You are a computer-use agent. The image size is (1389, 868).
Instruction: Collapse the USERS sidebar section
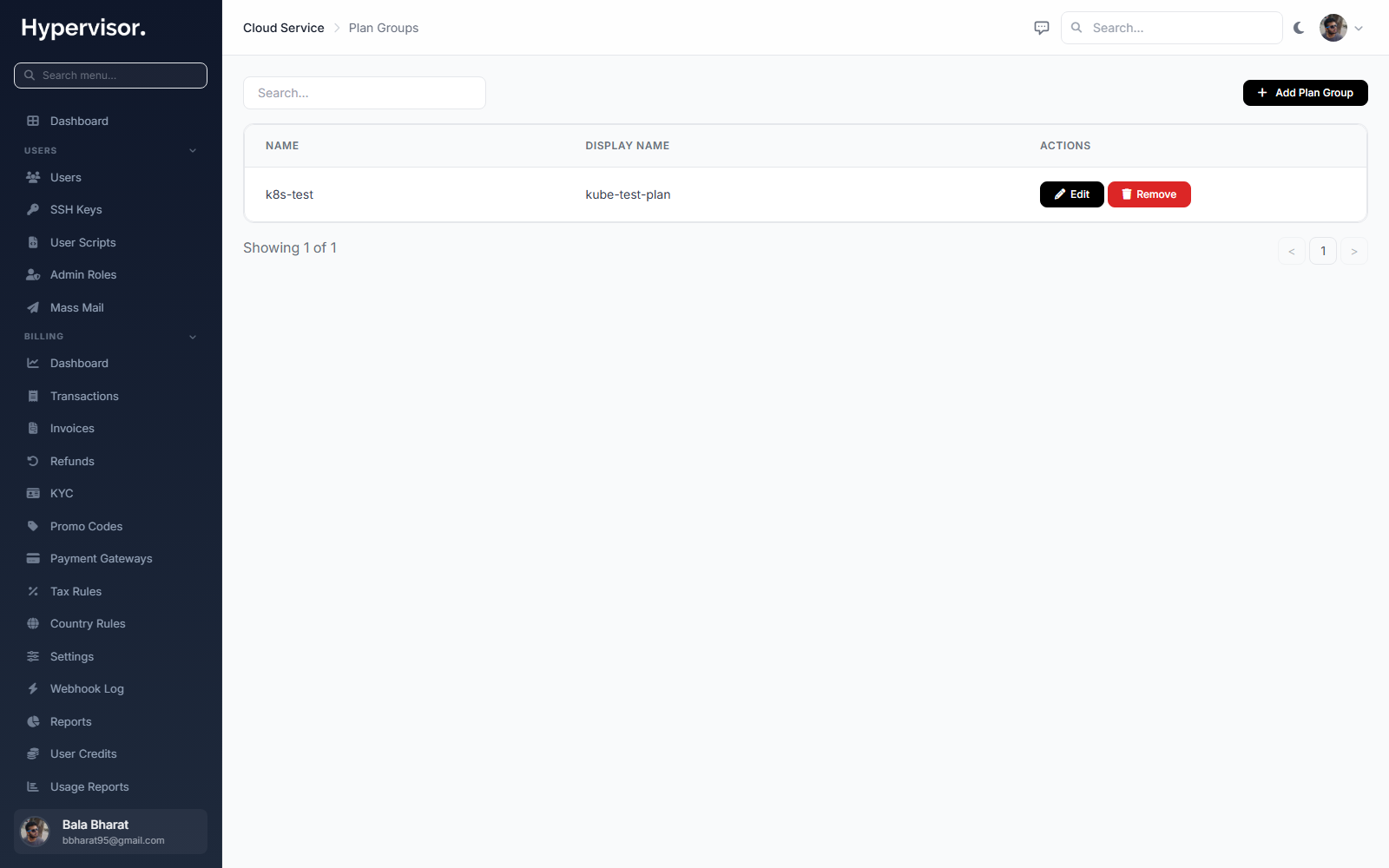[193, 151]
